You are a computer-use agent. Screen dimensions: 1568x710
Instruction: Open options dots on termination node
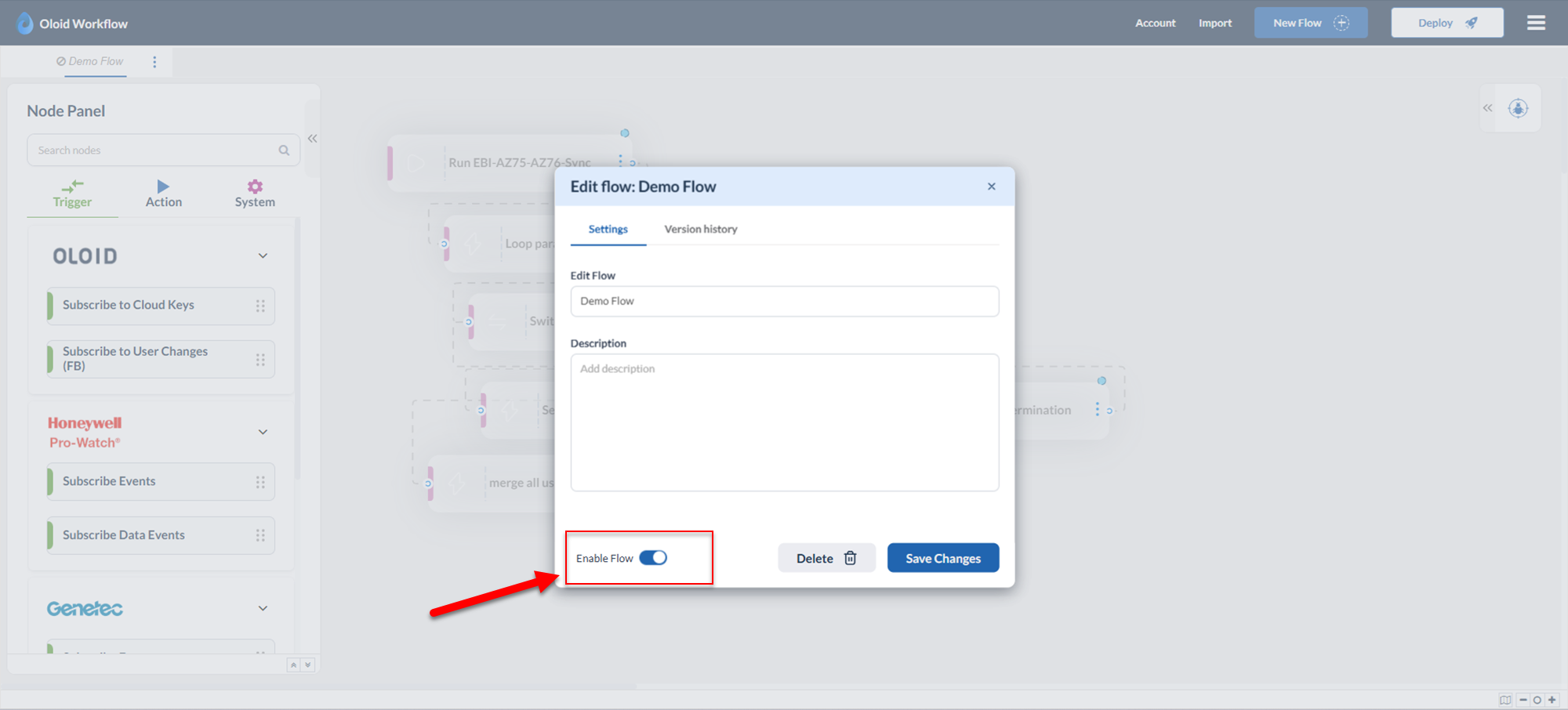point(1097,410)
